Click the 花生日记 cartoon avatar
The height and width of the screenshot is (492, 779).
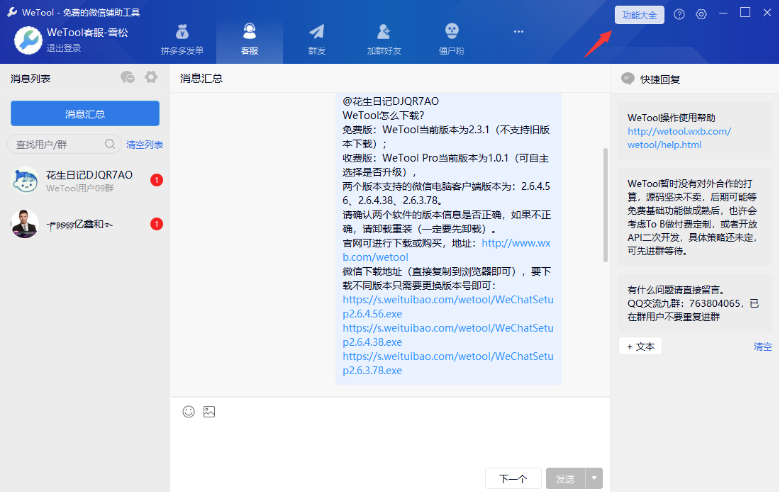pos(24,180)
